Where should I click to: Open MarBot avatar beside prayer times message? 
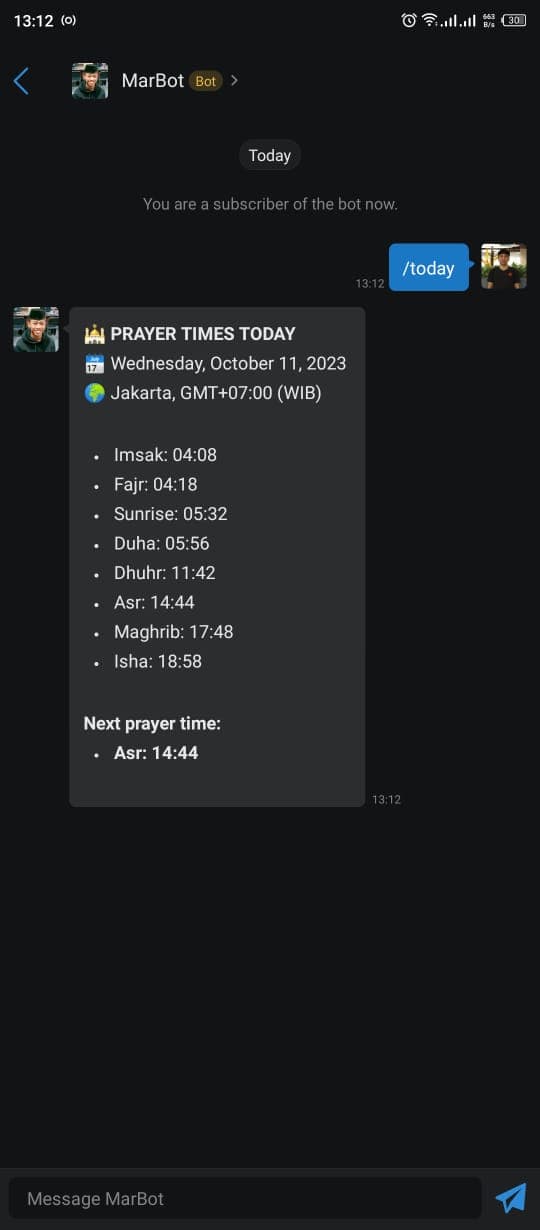[x=36, y=329]
